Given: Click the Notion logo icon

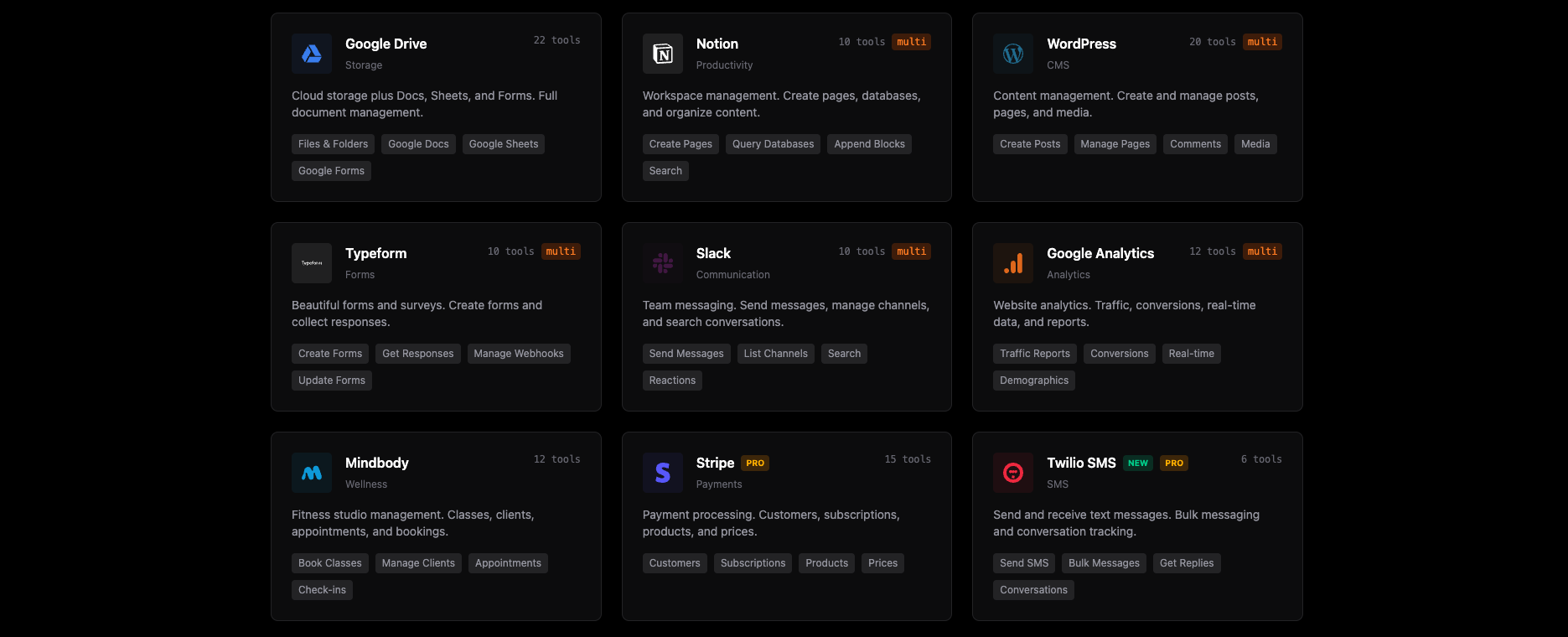Looking at the screenshot, I should (x=663, y=54).
